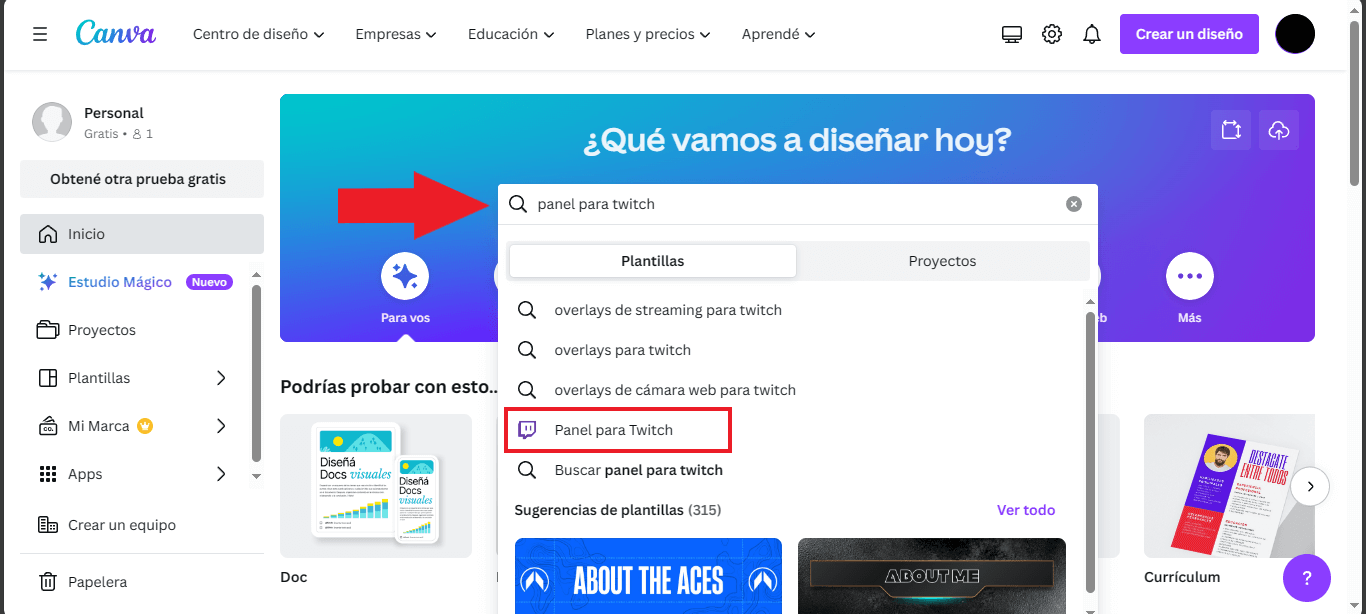The height and width of the screenshot is (614, 1366).
Task: Select the Para vos sparkle icon
Action: click(405, 276)
